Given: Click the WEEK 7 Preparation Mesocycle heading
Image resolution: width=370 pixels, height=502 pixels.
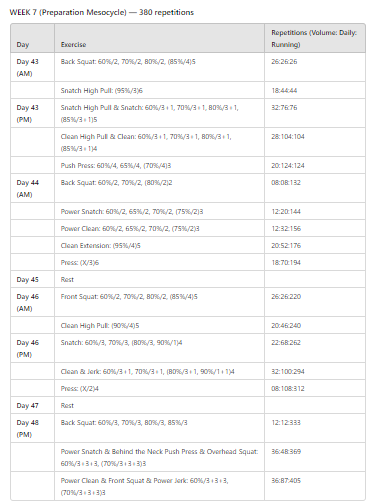Looking at the screenshot, I should (x=102, y=12).
